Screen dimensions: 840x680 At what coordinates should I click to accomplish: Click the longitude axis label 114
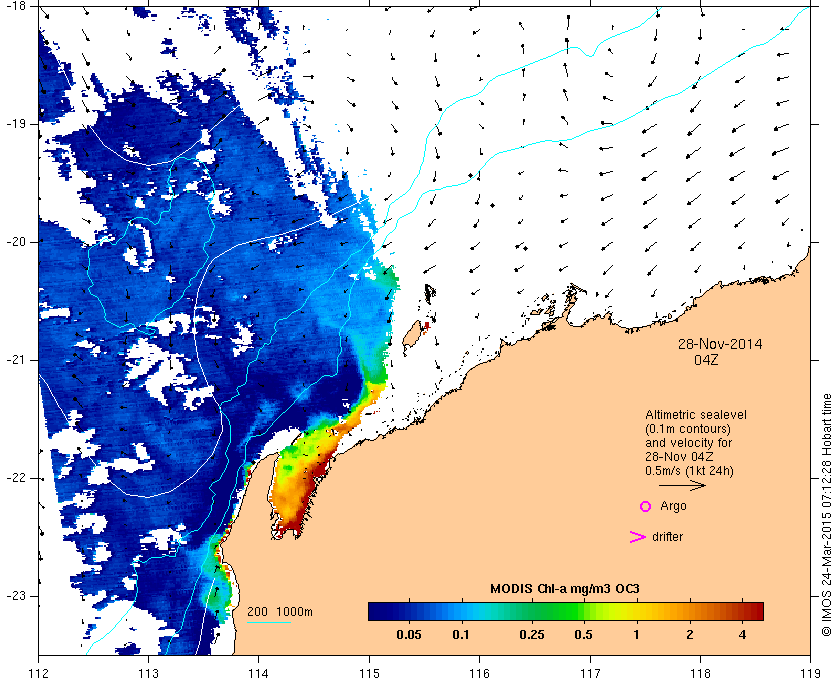click(x=259, y=673)
